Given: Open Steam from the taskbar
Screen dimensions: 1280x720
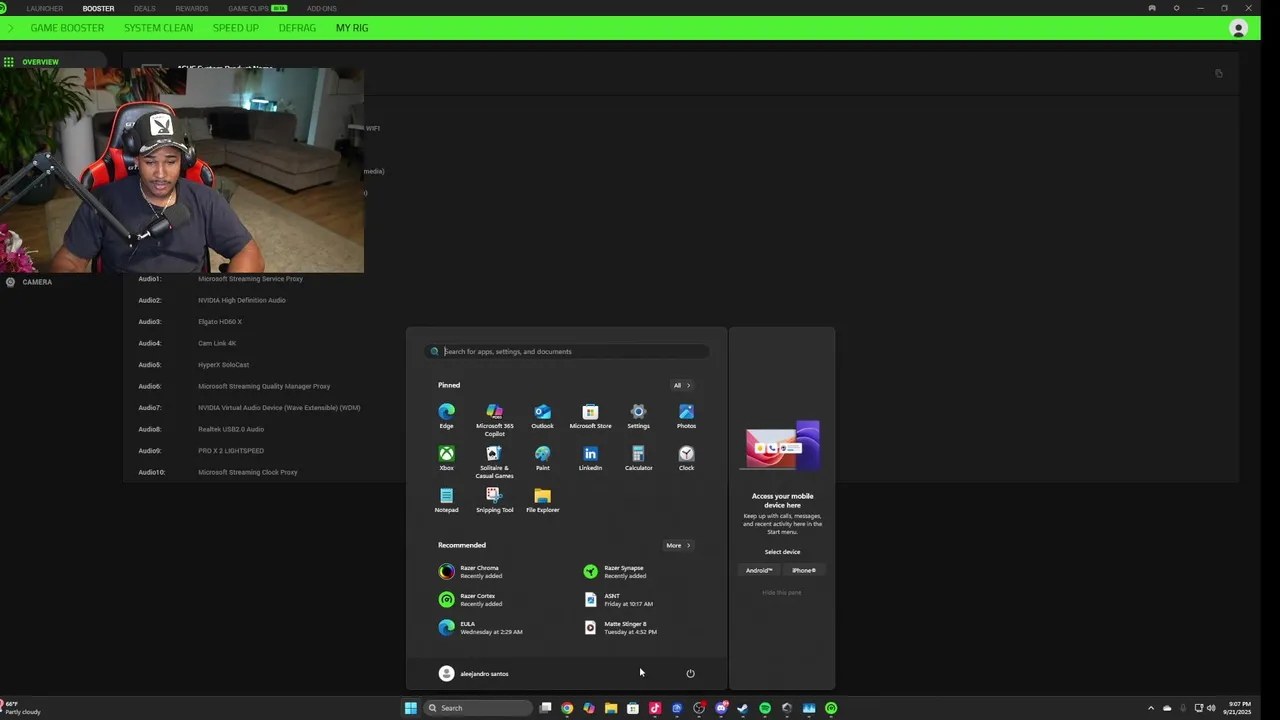Looking at the screenshot, I should [743, 708].
